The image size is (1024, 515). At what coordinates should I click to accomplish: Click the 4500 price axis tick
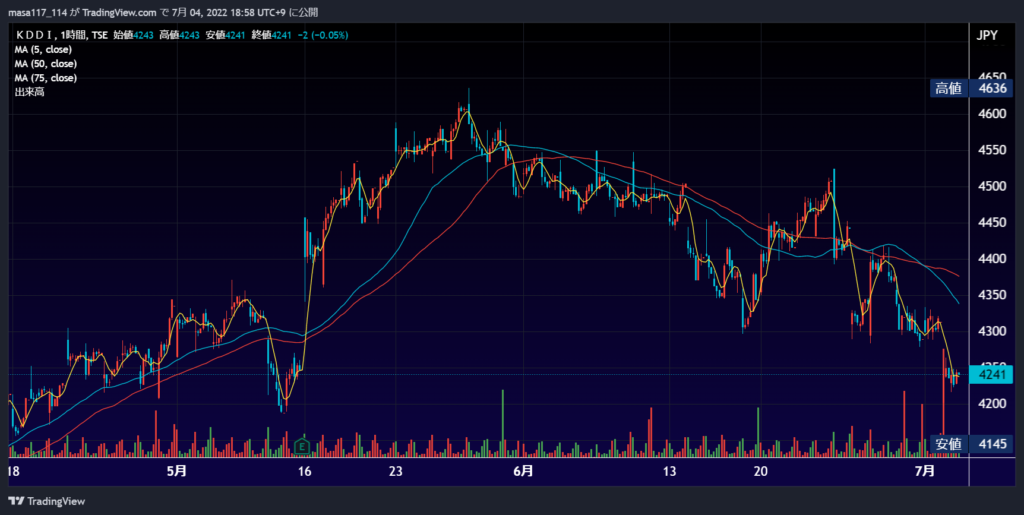(x=991, y=187)
